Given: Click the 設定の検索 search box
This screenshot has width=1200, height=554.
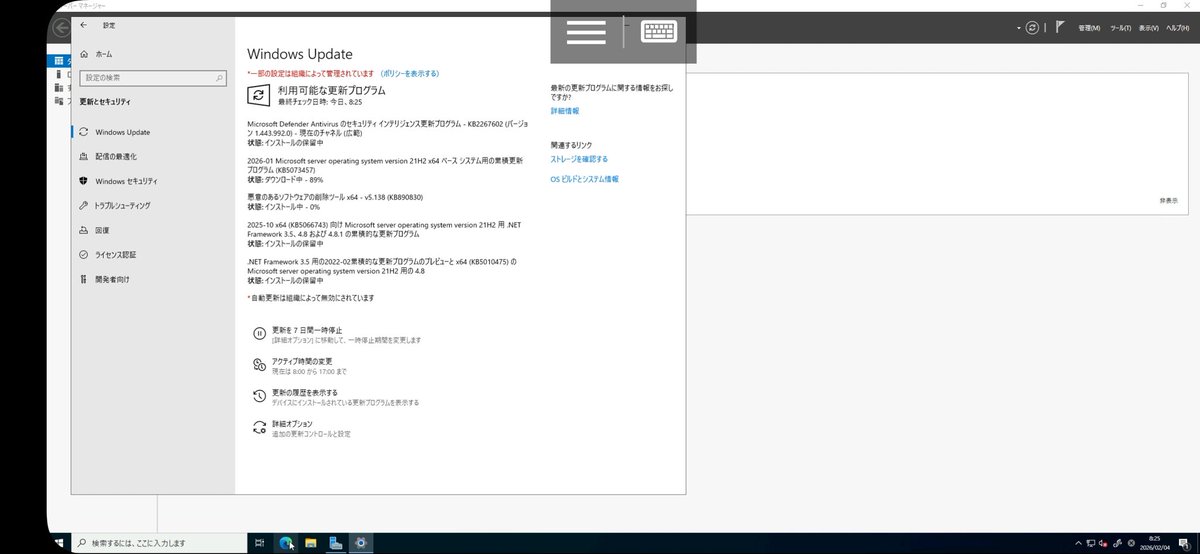Looking at the screenshot, I should (152, 77).
